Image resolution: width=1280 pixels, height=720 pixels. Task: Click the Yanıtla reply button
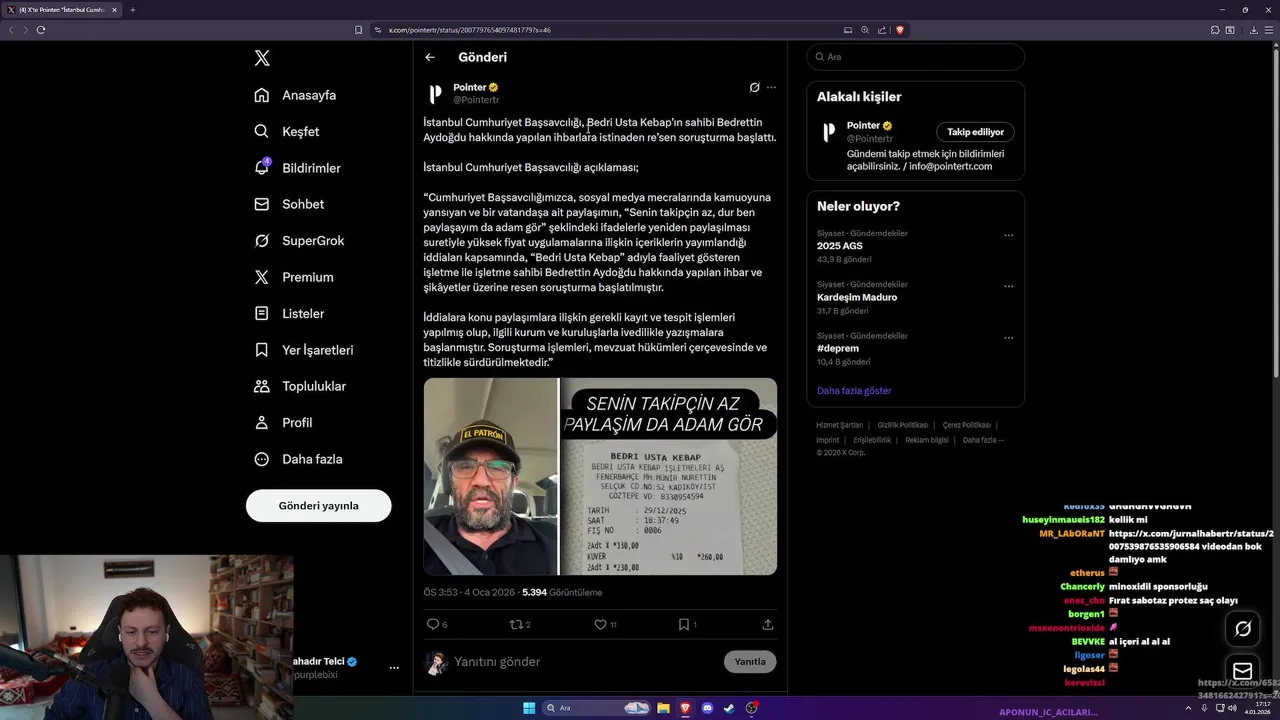tap(750, 662)
